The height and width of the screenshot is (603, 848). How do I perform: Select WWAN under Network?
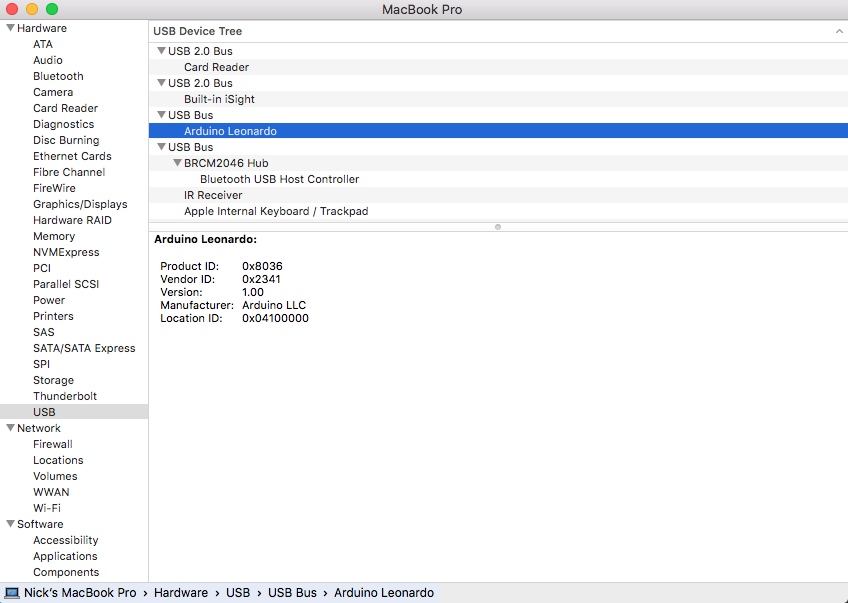51,492
